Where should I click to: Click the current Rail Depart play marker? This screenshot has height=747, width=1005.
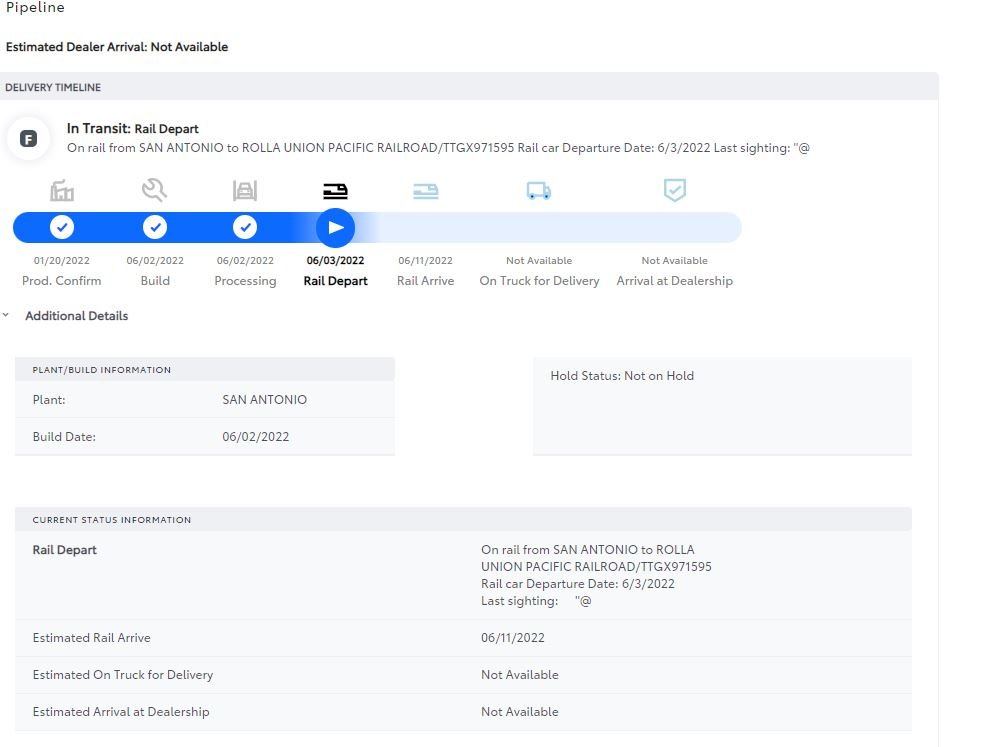(x=335, y=228)
